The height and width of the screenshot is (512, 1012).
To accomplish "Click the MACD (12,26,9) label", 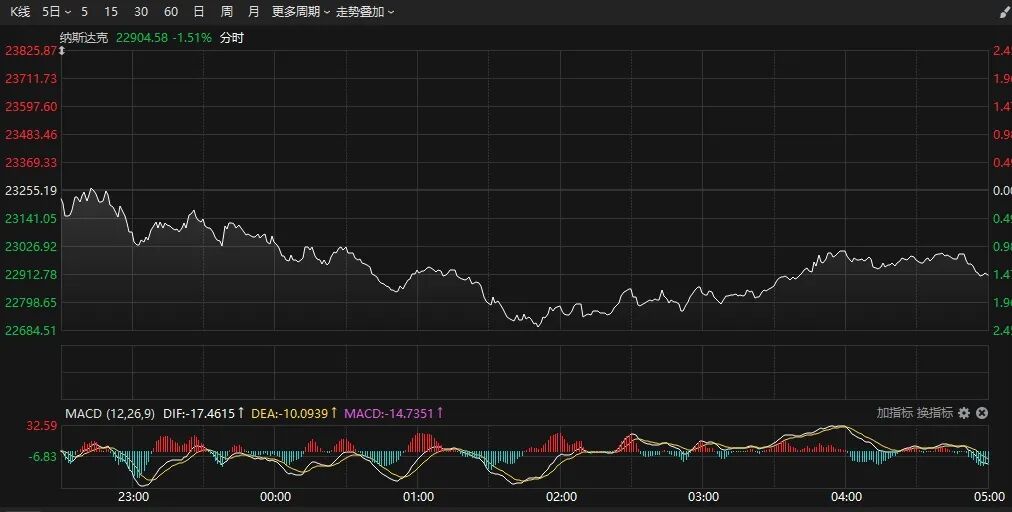I will point(110,413).
